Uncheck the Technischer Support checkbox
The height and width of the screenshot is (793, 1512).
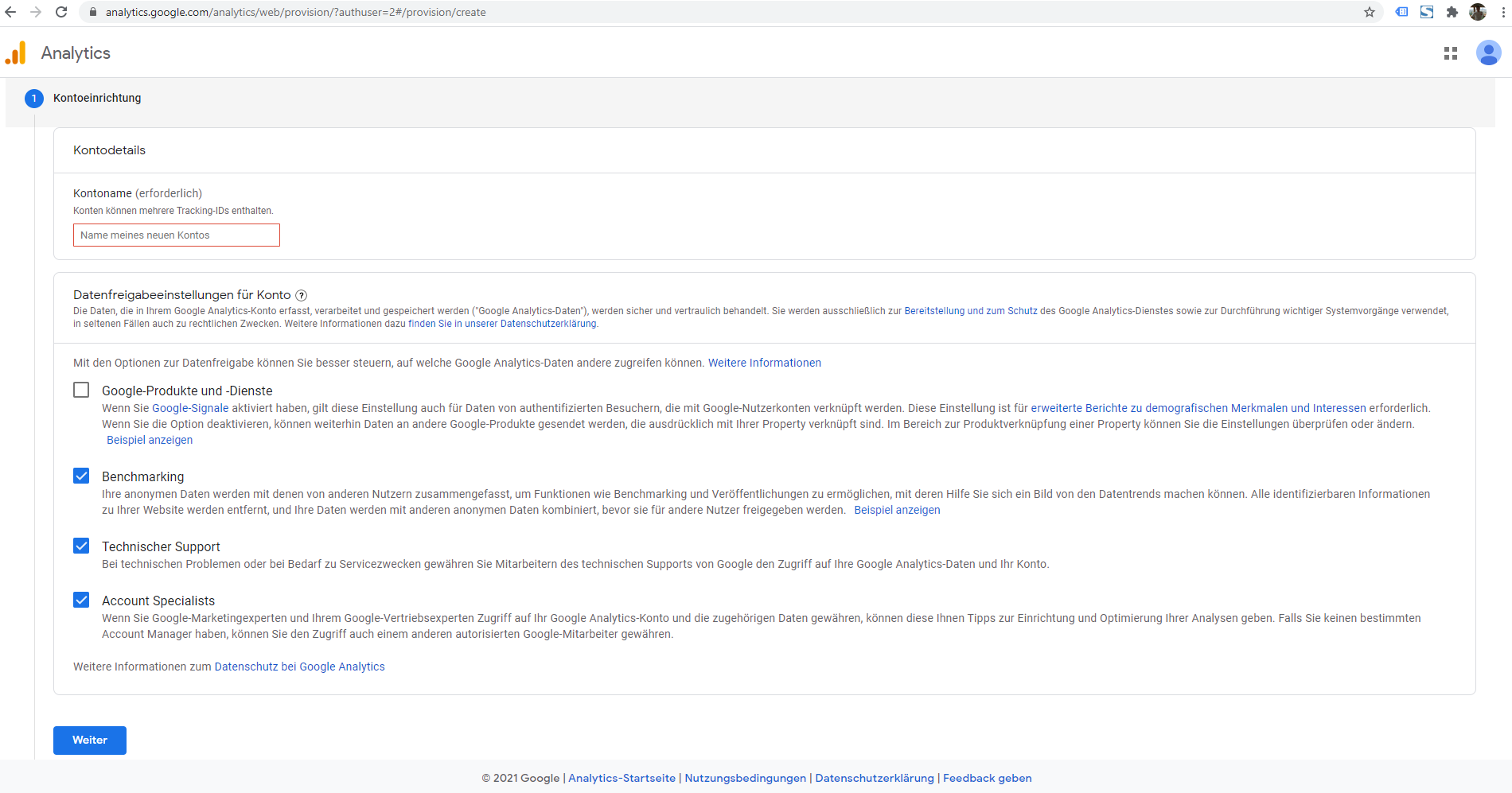(x=81, y=546)
